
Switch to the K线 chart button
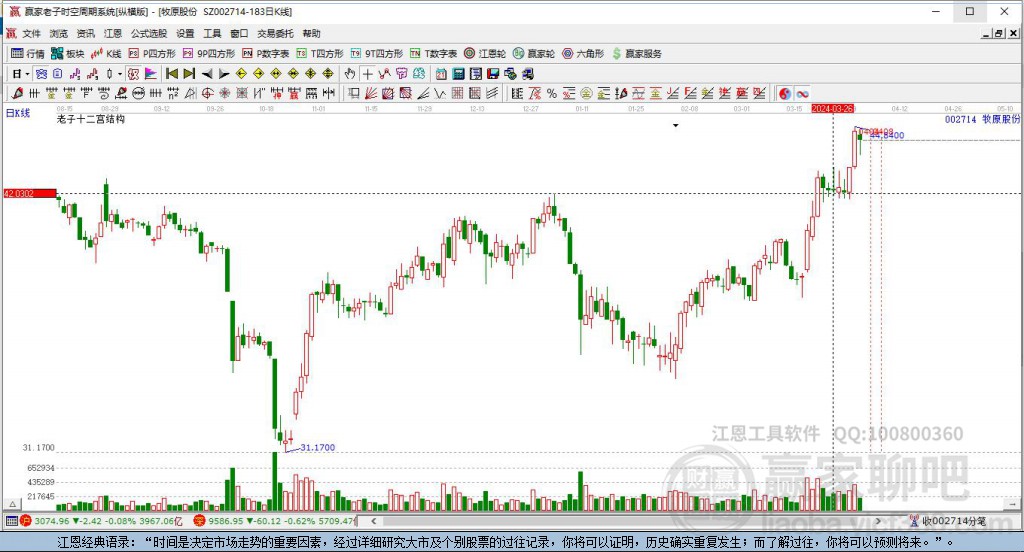tap(106, 54)
